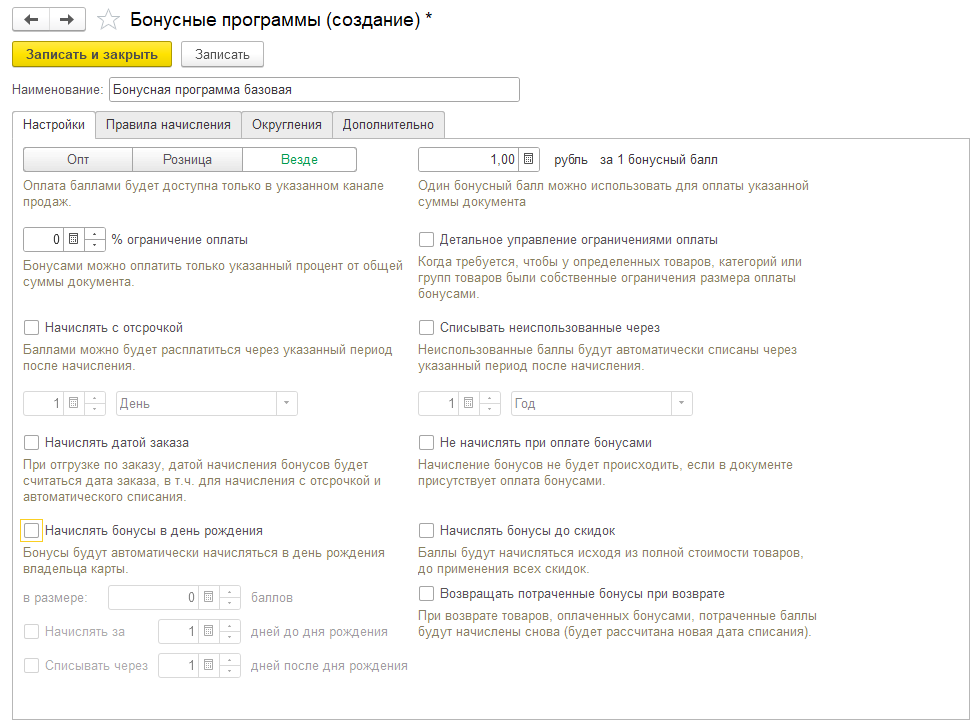Enable Детальное управление ограничениями оплаты checkbox
Viewport: 971px width, 724px height.
[x=426, y=239]
